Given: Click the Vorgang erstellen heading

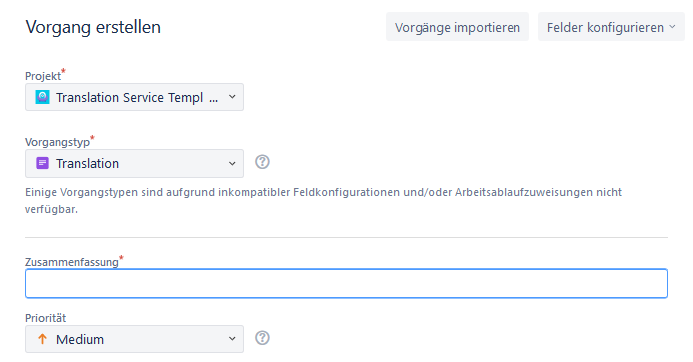Looking at the screenshot, I should (93, 27).
